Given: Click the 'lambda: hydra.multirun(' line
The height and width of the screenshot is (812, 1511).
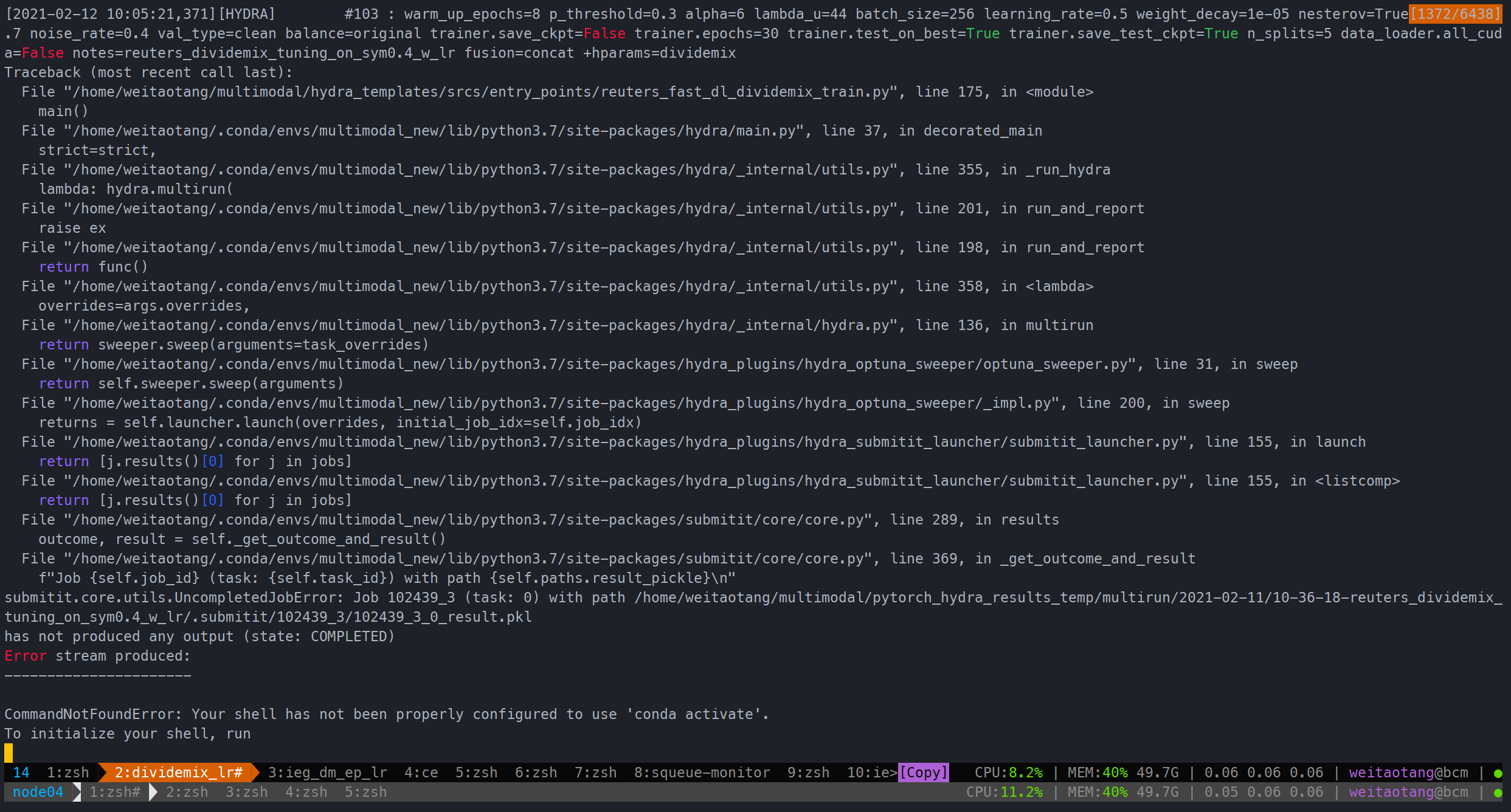Looking at the screenshot, I should coord(136,189).
